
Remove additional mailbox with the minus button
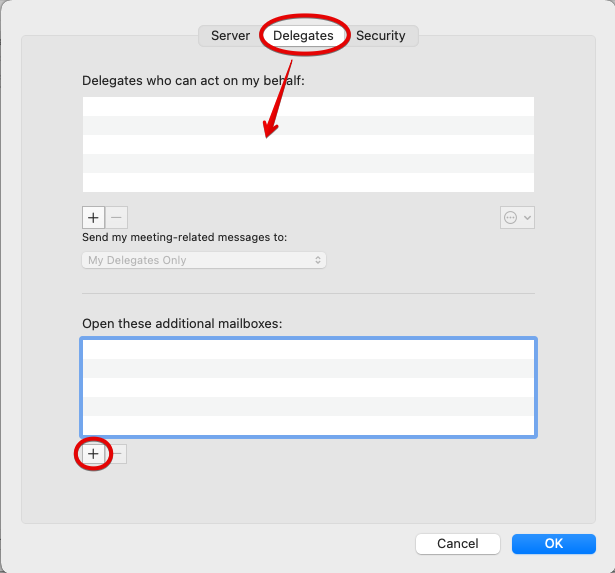click(117, 454)
